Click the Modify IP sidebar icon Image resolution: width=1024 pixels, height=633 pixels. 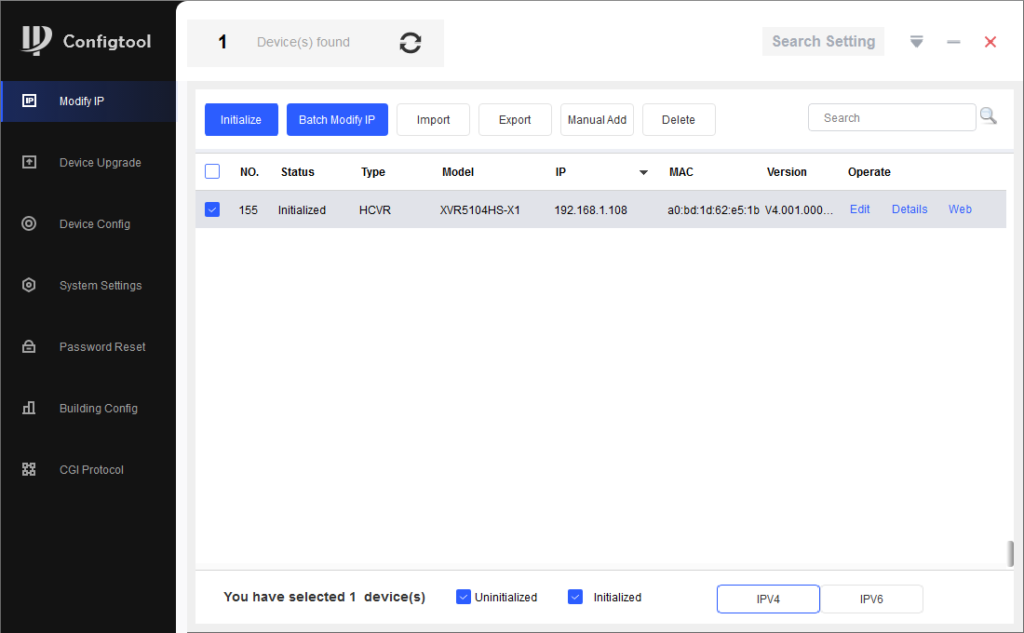coord(29,101)
